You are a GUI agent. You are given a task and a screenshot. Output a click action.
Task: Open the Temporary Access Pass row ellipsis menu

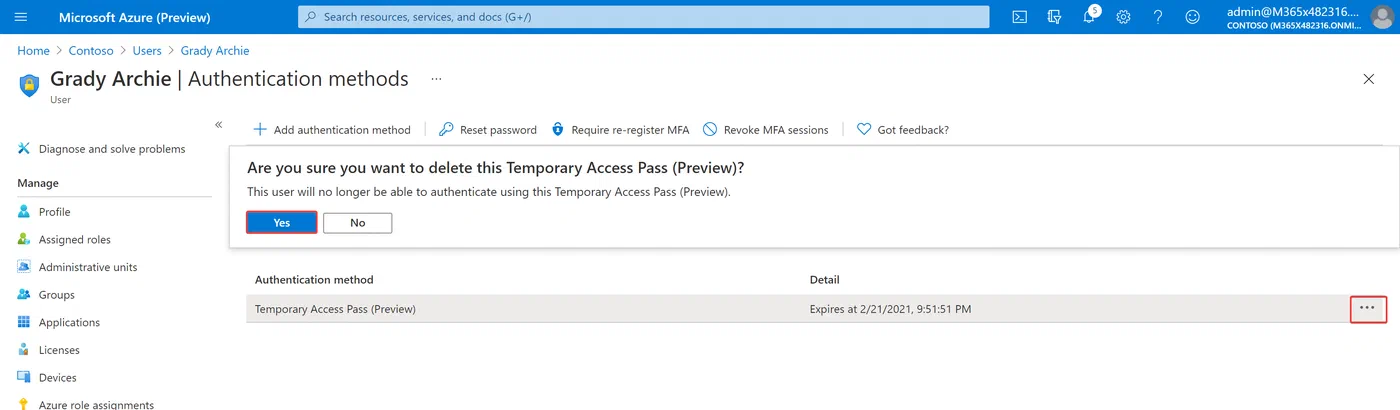(1368, 309)
